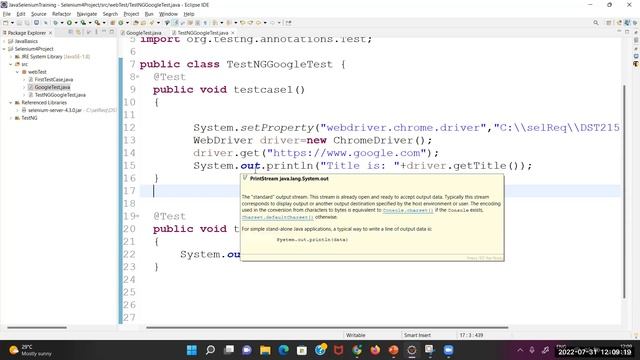Screen dimensions: 640x360
Task: Click the green Run button in toolbar
Action: (x=69, y=23)
